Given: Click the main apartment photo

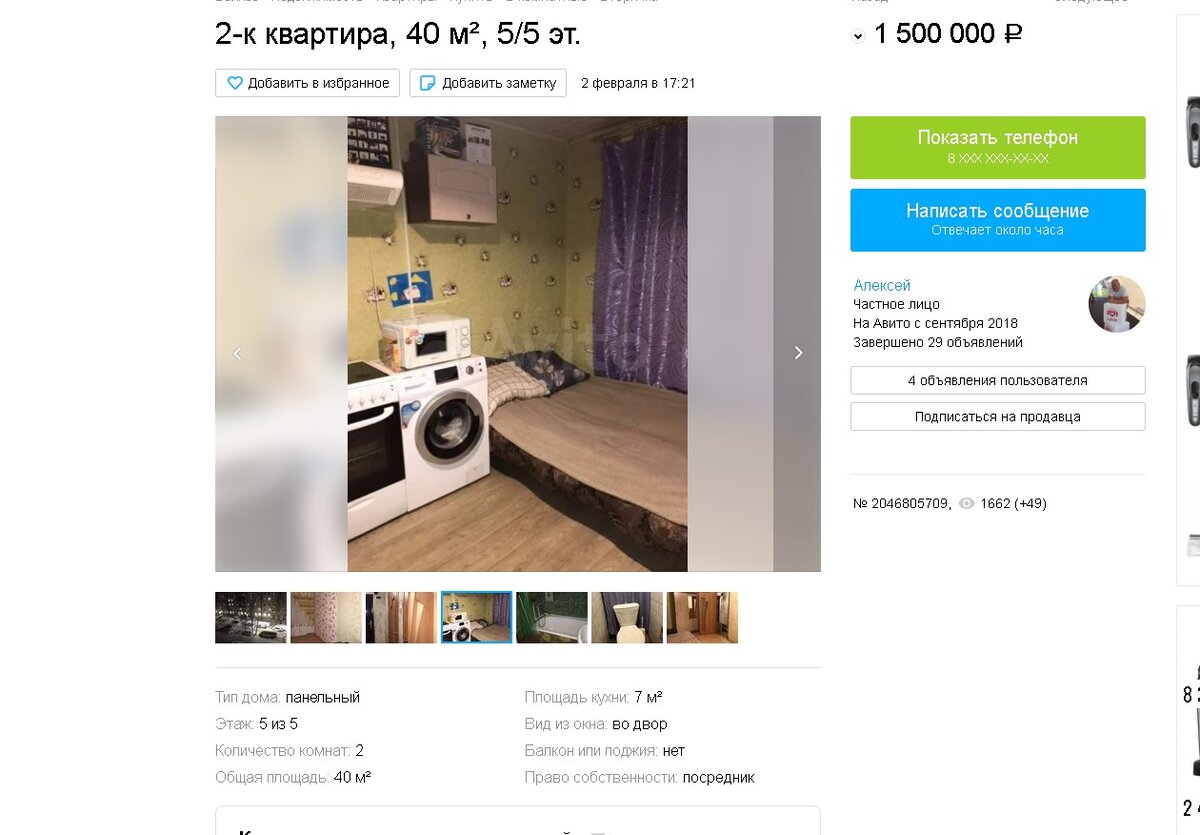Looking at the screenshot, I should (517, 344).
